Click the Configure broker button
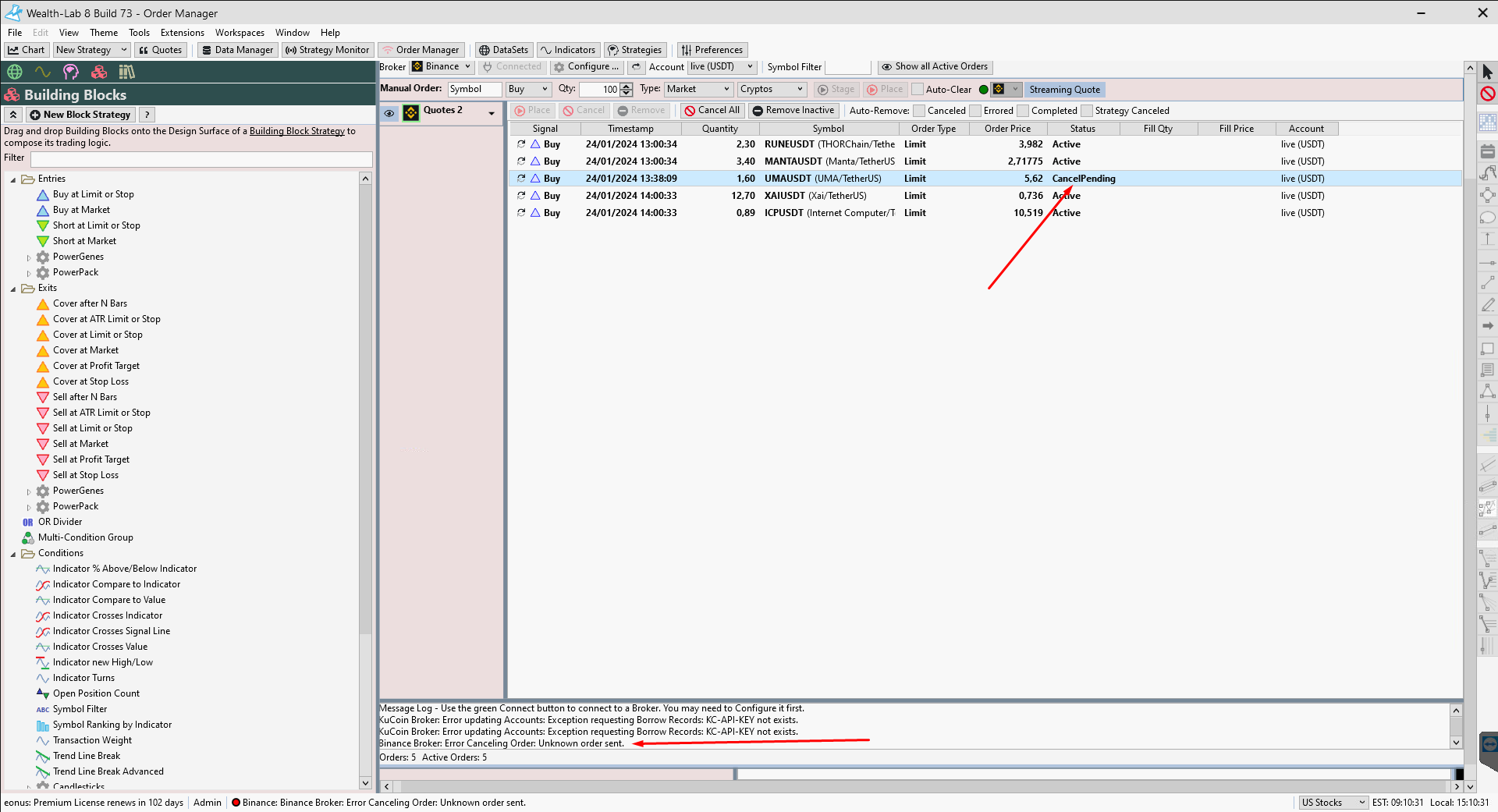This screenshot has width=1498, height=812. tap(586, 67)
